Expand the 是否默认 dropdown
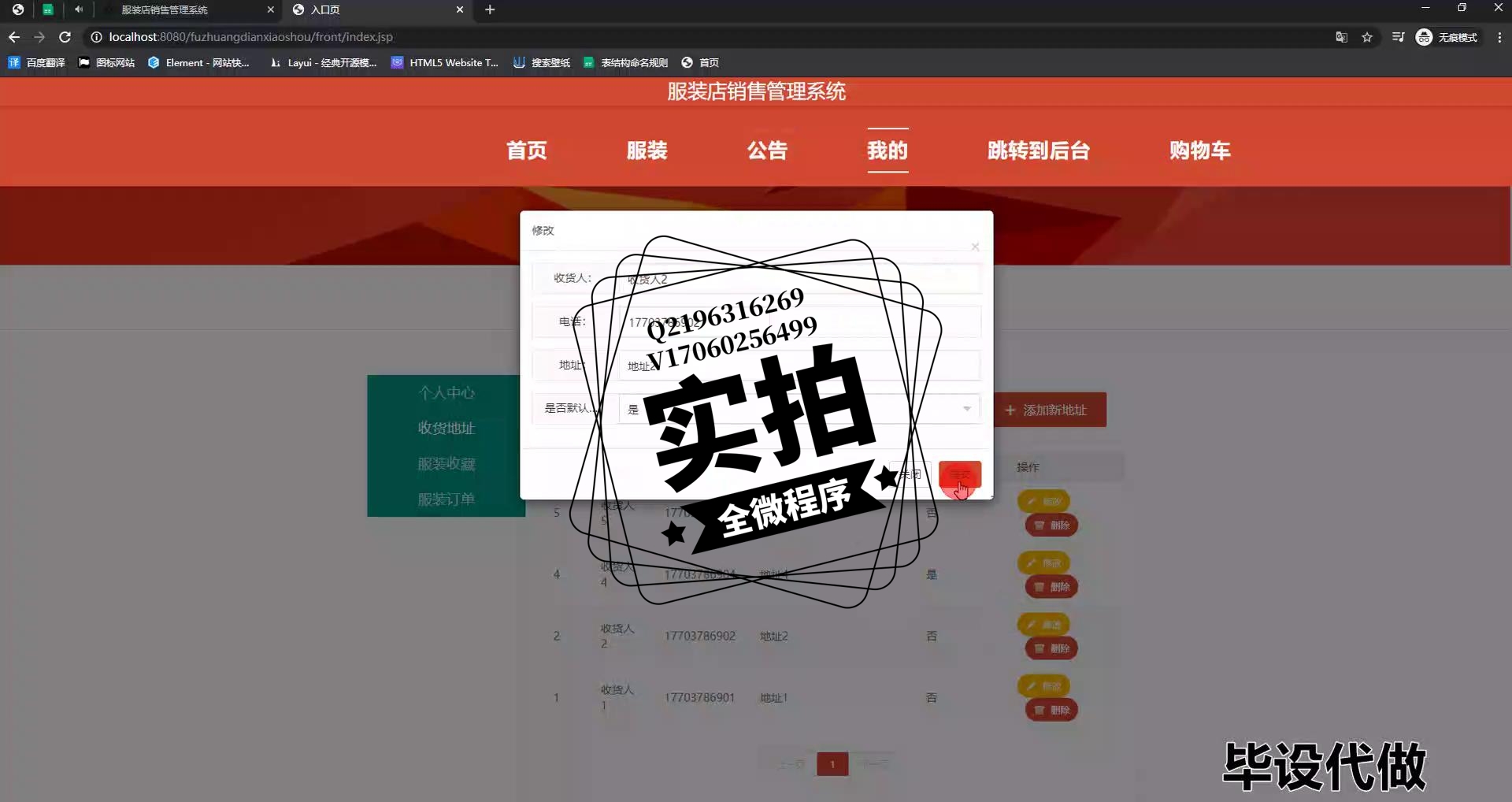The height and width of the screenshot is (802, 1512). coord(799,409)
